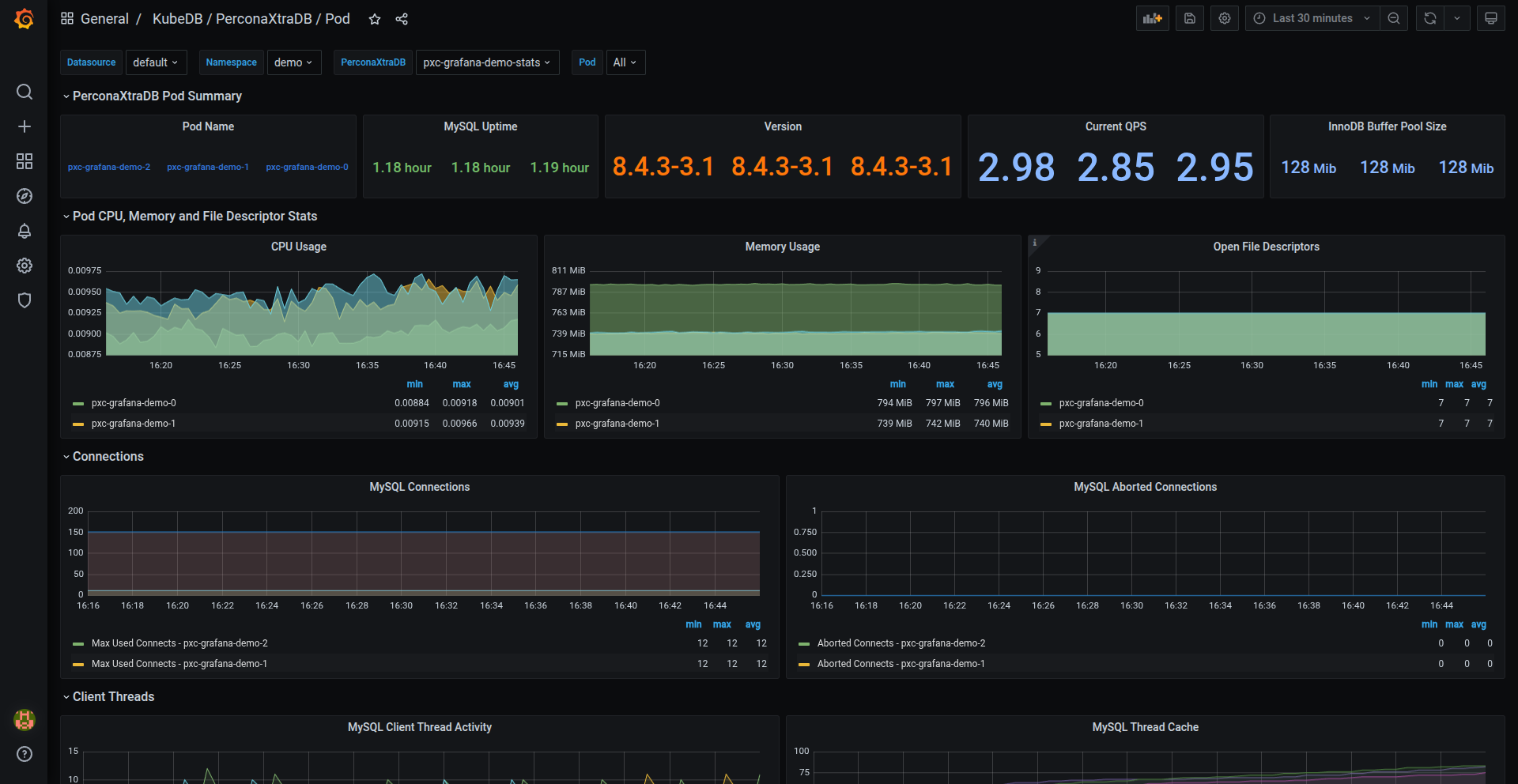Click the Create plus icon in sidebar
This screenshot has height=784, width=1518.
click(25, 126)
